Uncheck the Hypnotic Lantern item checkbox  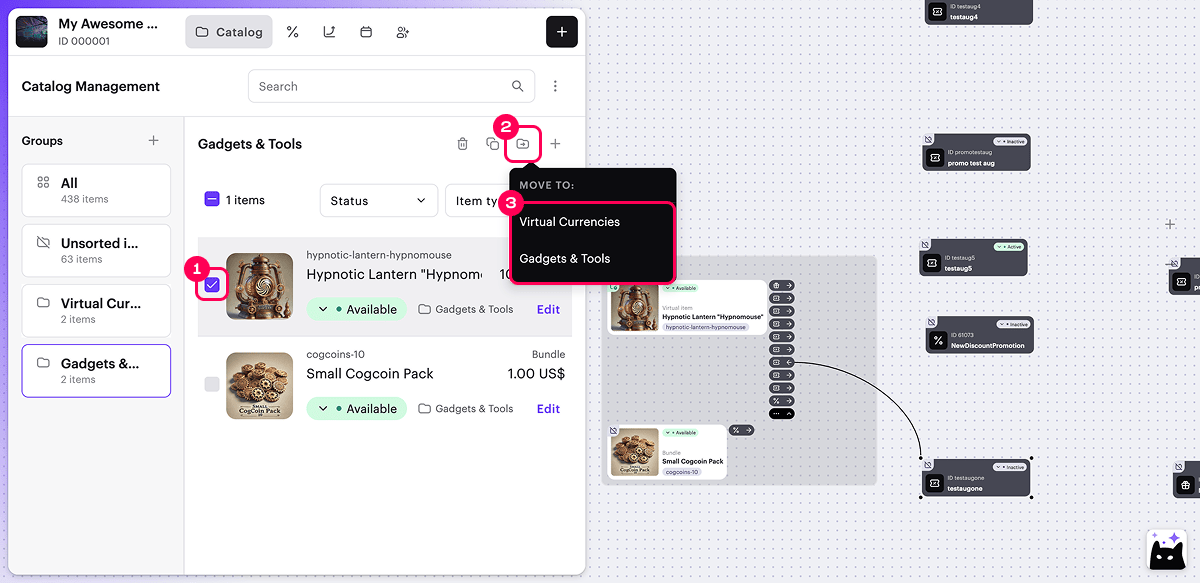coord(212,286)
